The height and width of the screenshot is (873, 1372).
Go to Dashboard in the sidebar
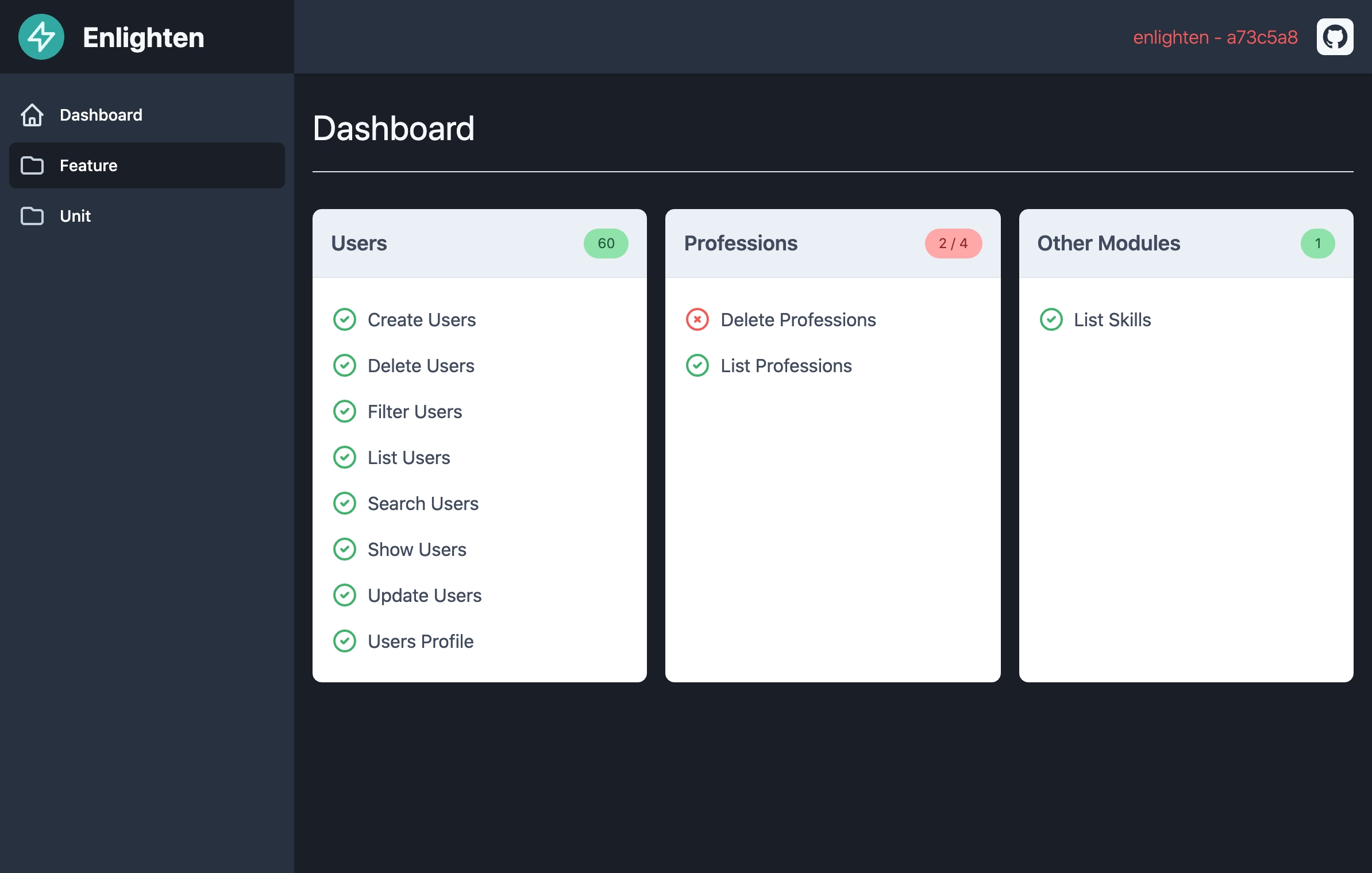101,115
